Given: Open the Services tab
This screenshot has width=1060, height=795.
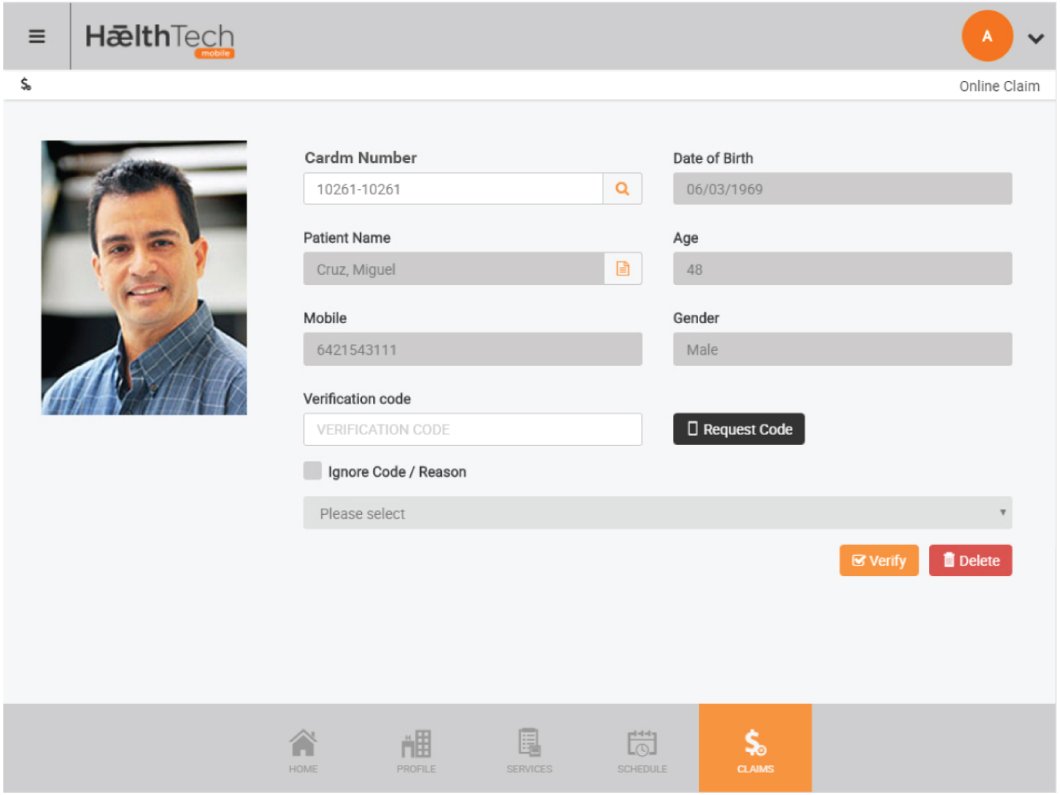Looking at the screenshot, I should [x=529, y=750].
